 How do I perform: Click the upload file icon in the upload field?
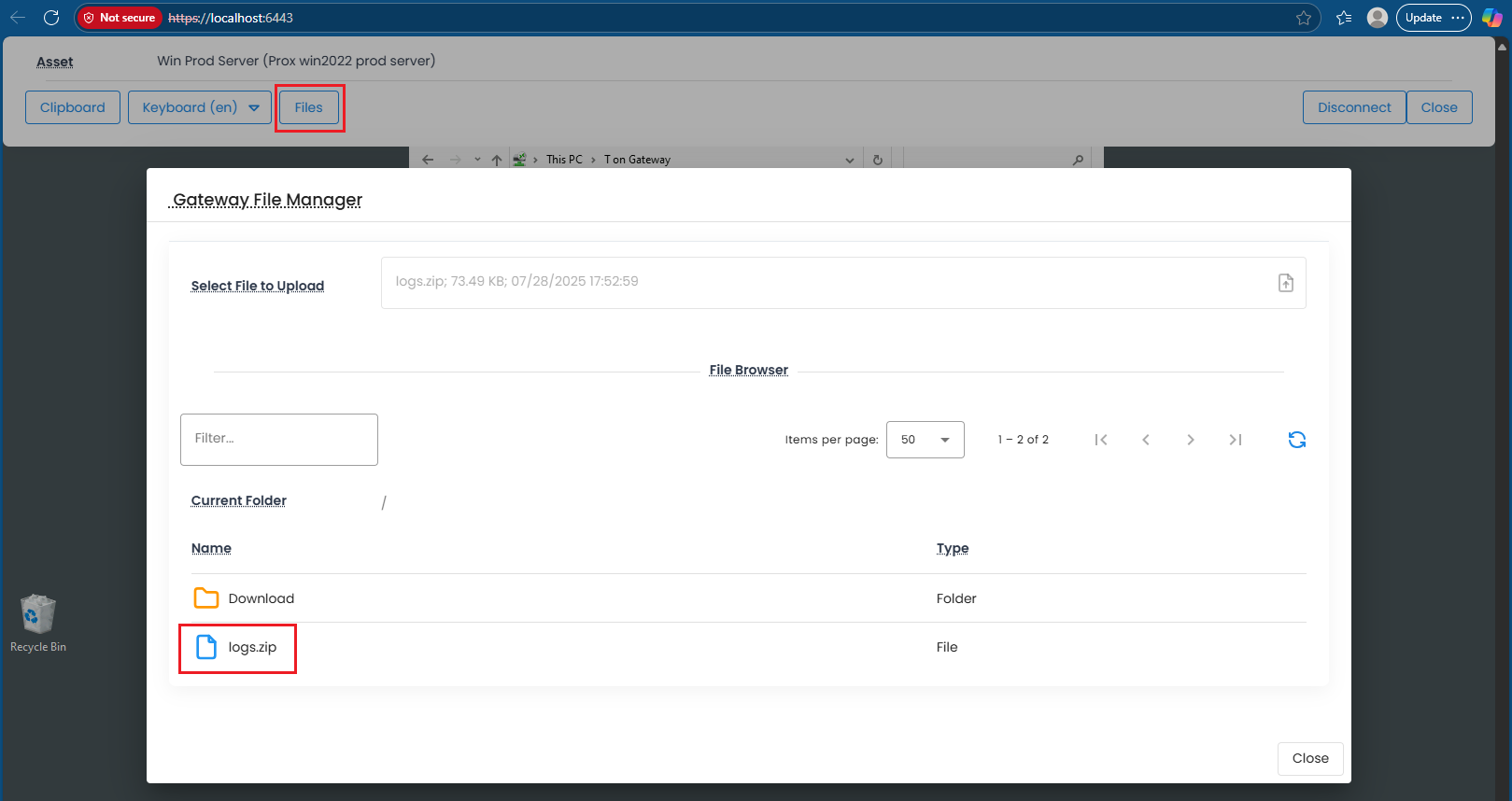pyautogui.click(x=1285, y=283)
